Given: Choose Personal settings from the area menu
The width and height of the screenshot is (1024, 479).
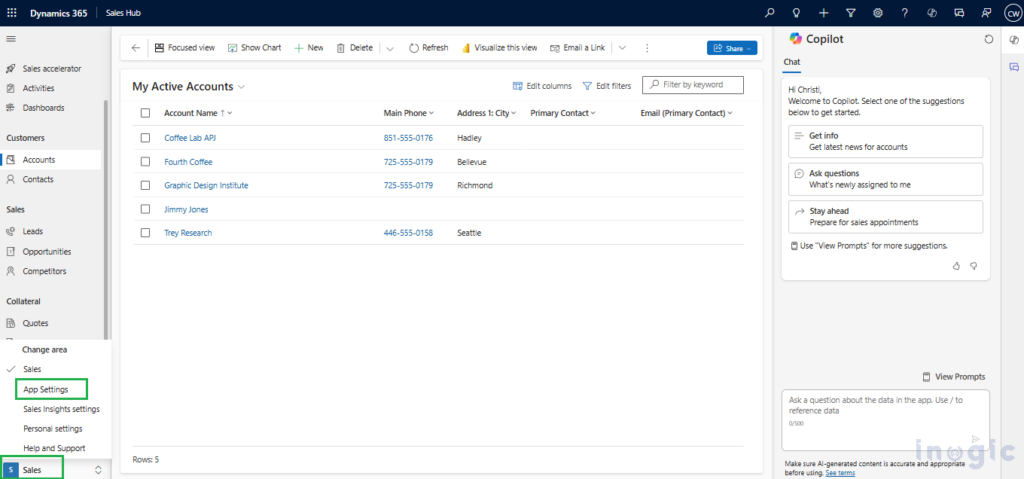Looking at the screenshot, I should 52,428.
